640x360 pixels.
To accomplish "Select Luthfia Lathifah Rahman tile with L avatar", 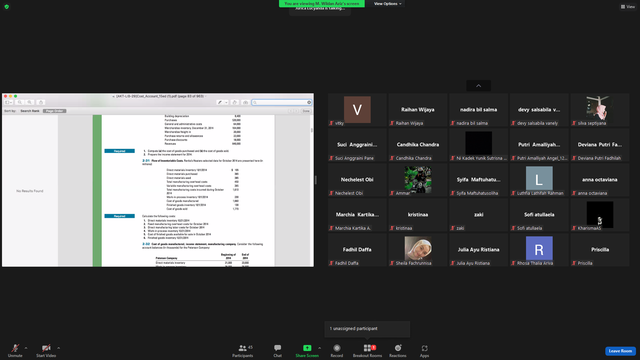I will pyautogui.click(x=539, y=180).
